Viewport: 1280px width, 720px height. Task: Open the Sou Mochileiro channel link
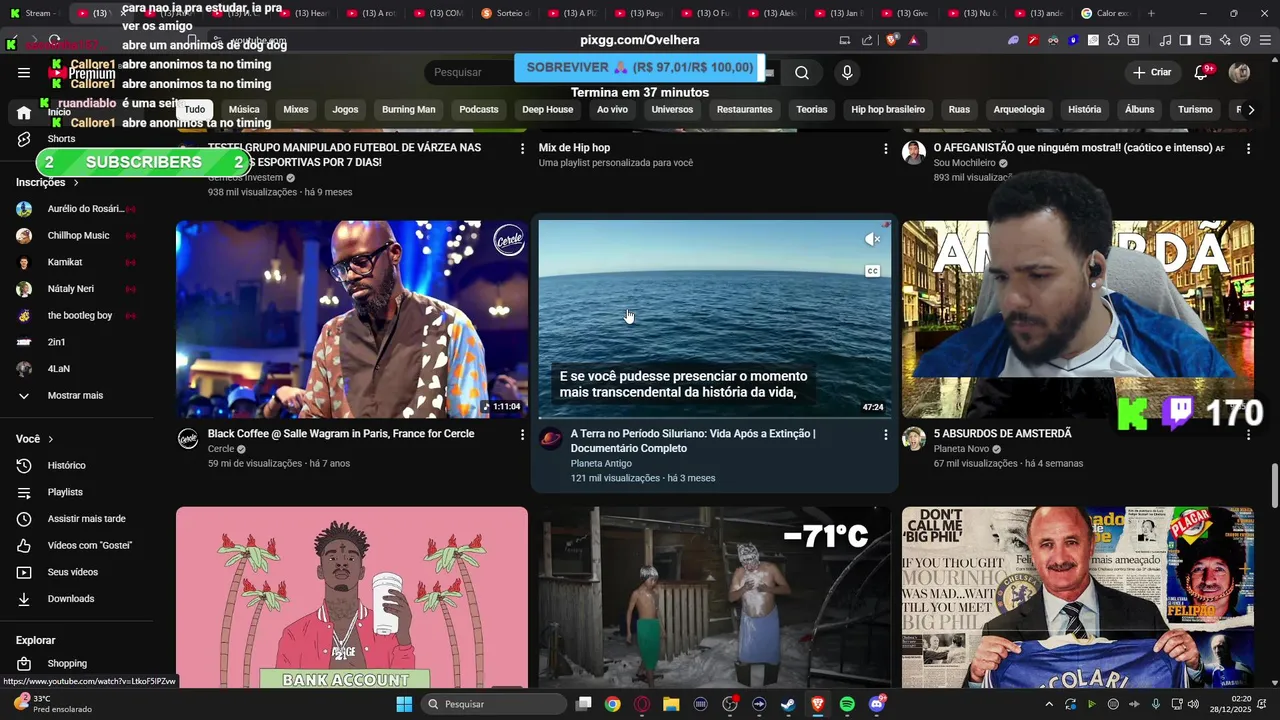coord(964,163)
